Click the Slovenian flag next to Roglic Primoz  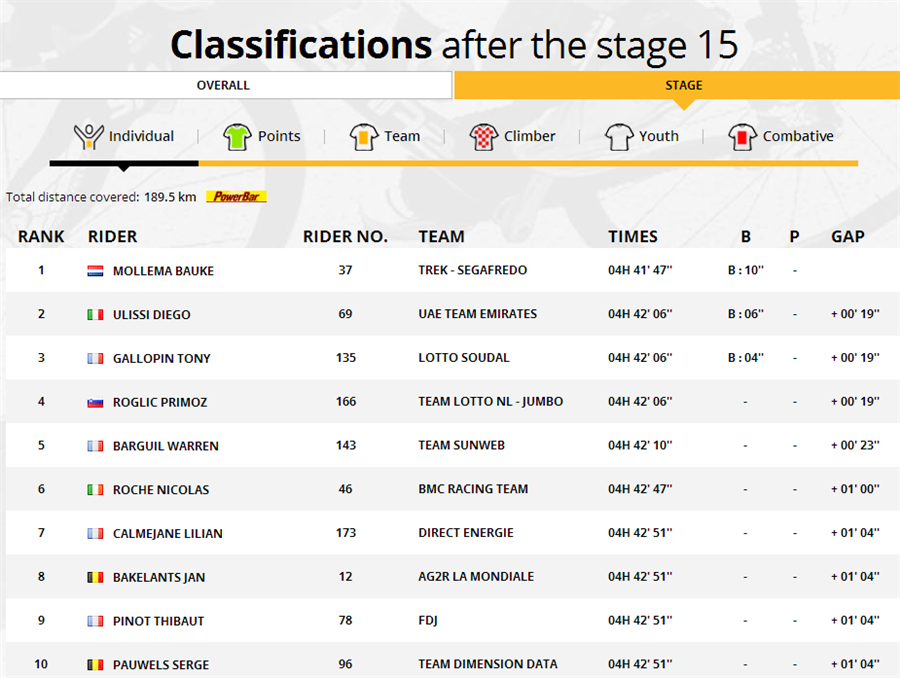click(x=95, y=402)
